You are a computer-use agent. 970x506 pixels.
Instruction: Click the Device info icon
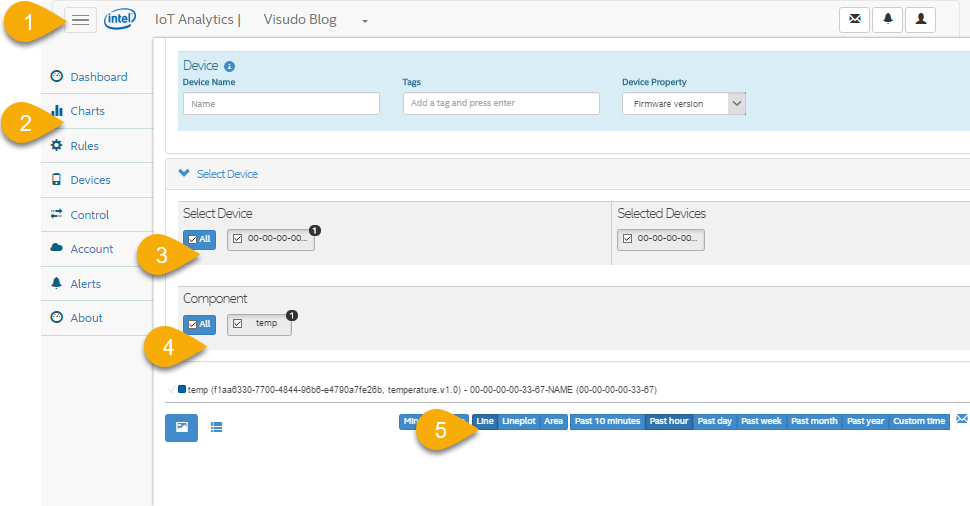pyautogui.click(x=229, y=66)
